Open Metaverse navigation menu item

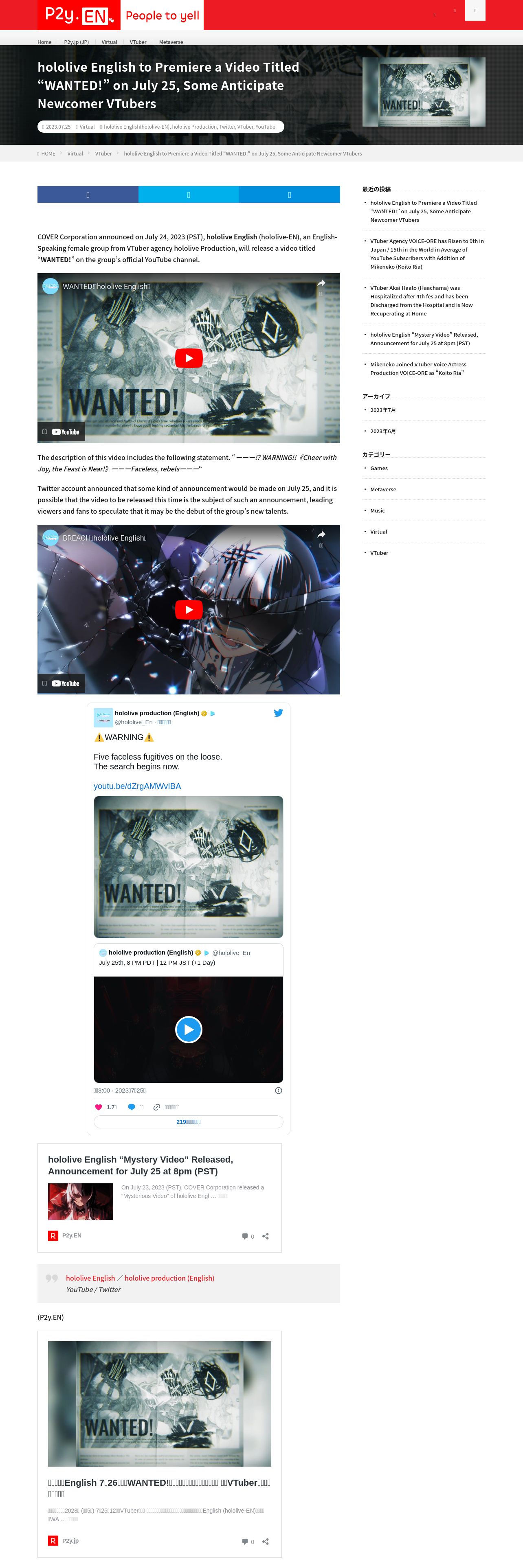[x=171, y=42]
